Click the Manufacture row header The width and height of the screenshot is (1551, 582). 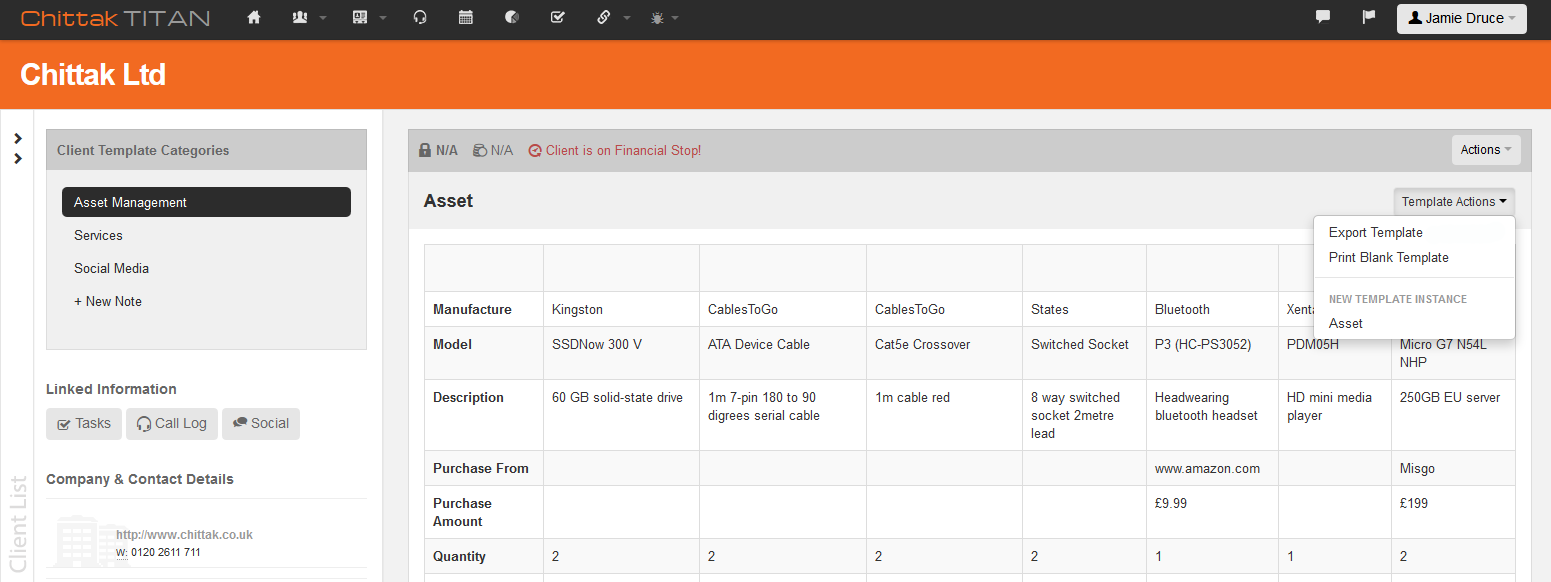484,309
